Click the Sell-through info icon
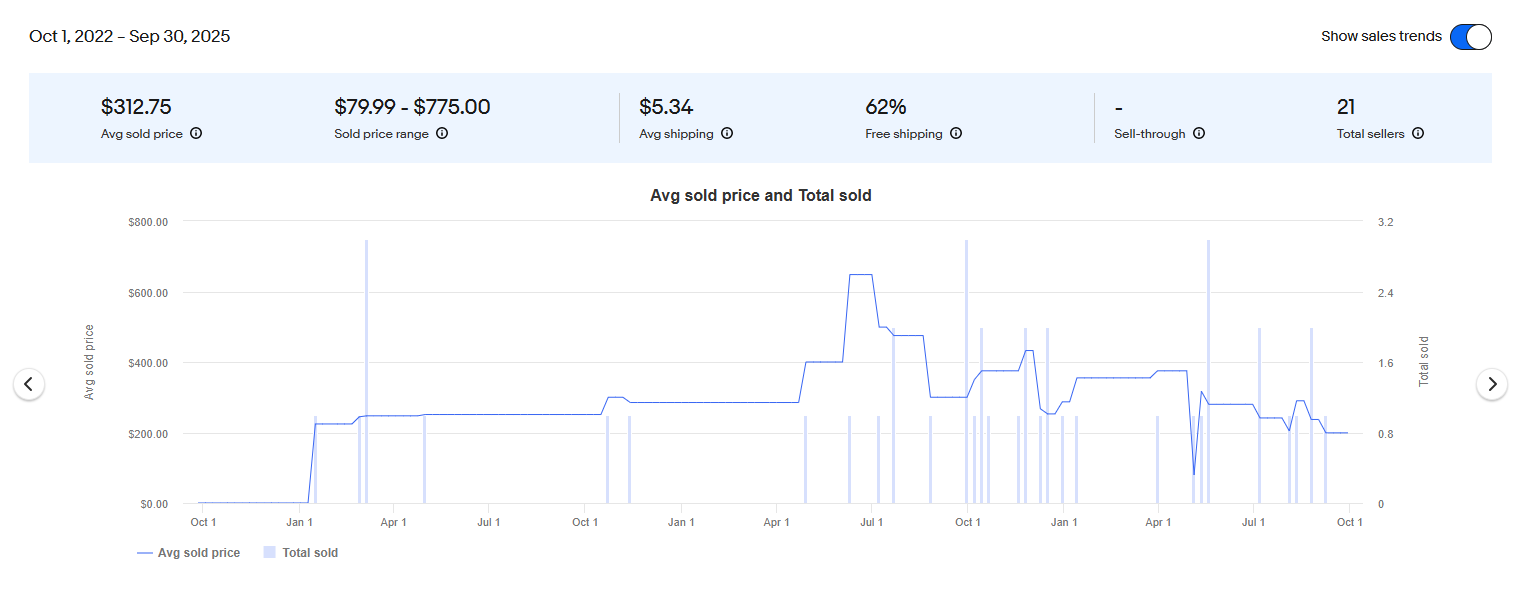This screenshot has height=609, width=1519. [1199, 133]
